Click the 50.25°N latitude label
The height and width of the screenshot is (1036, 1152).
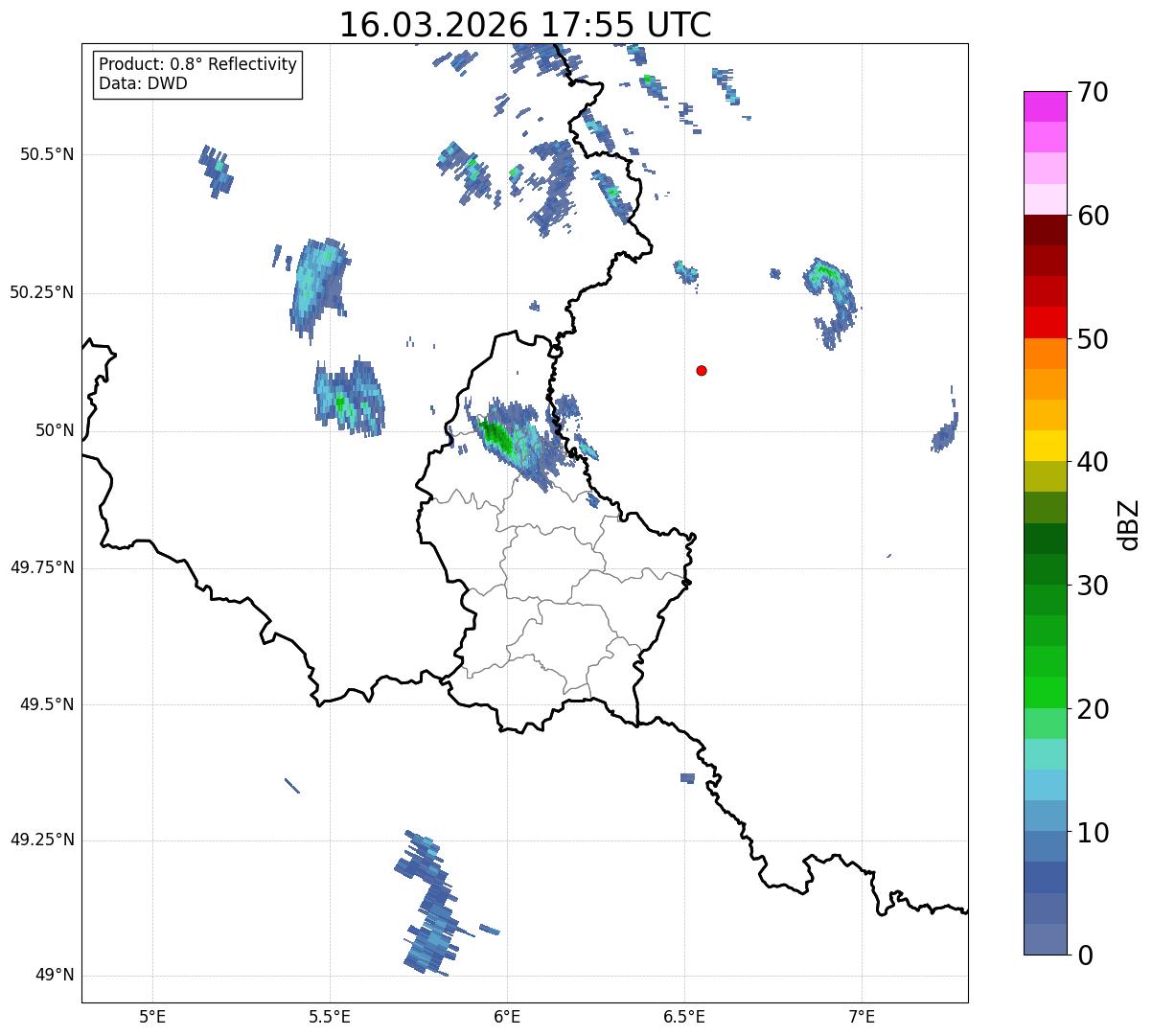click(42, 292)
